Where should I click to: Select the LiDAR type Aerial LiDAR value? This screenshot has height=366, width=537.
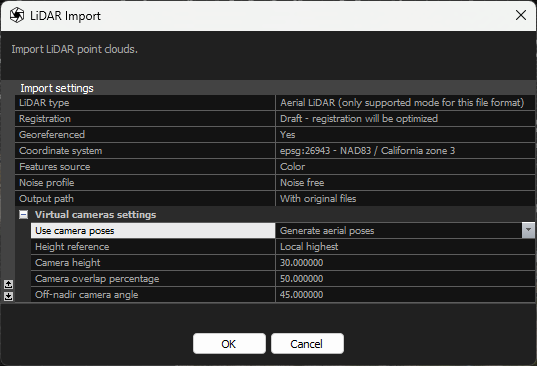[405, 103]
